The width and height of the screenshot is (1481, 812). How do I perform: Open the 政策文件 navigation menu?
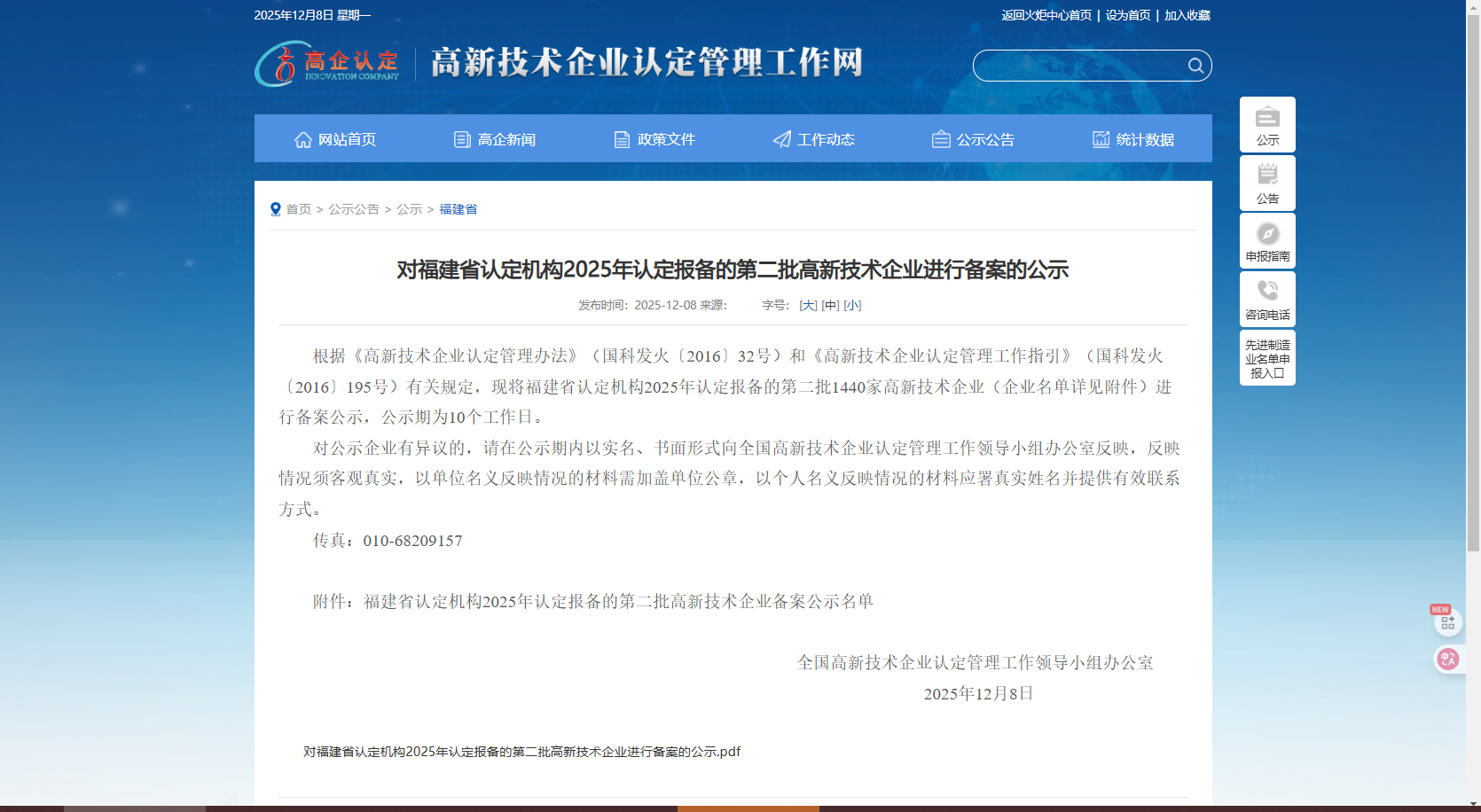(x=654, y=139)
